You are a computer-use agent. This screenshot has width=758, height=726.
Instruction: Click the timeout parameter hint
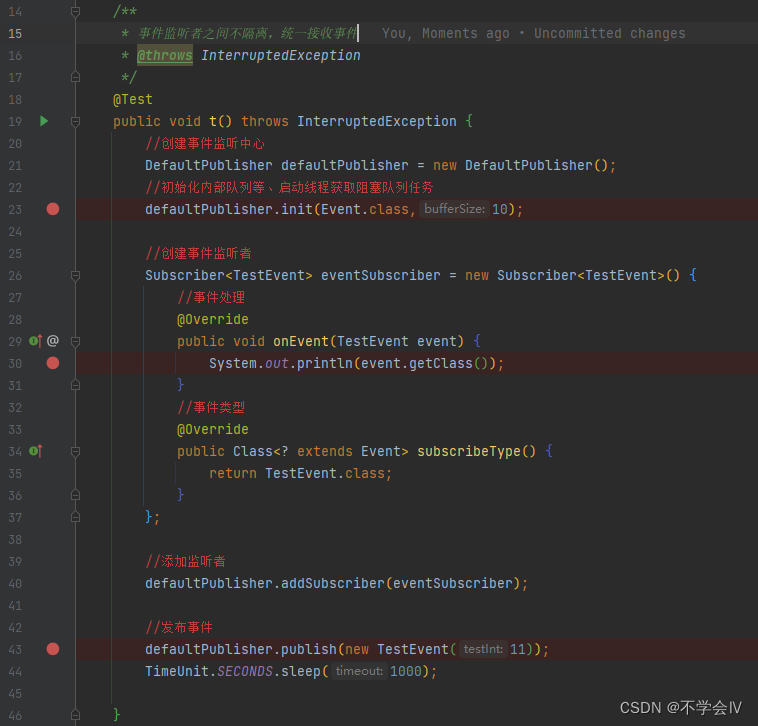(359, 671)
